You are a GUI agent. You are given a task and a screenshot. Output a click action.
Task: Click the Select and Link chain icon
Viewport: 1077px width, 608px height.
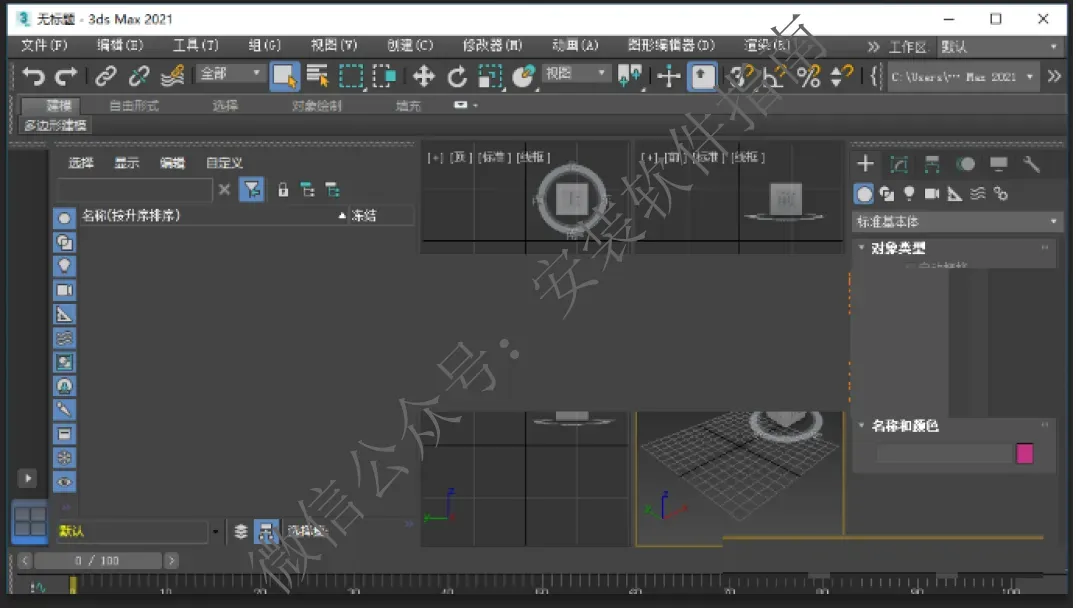click(105, 76)
